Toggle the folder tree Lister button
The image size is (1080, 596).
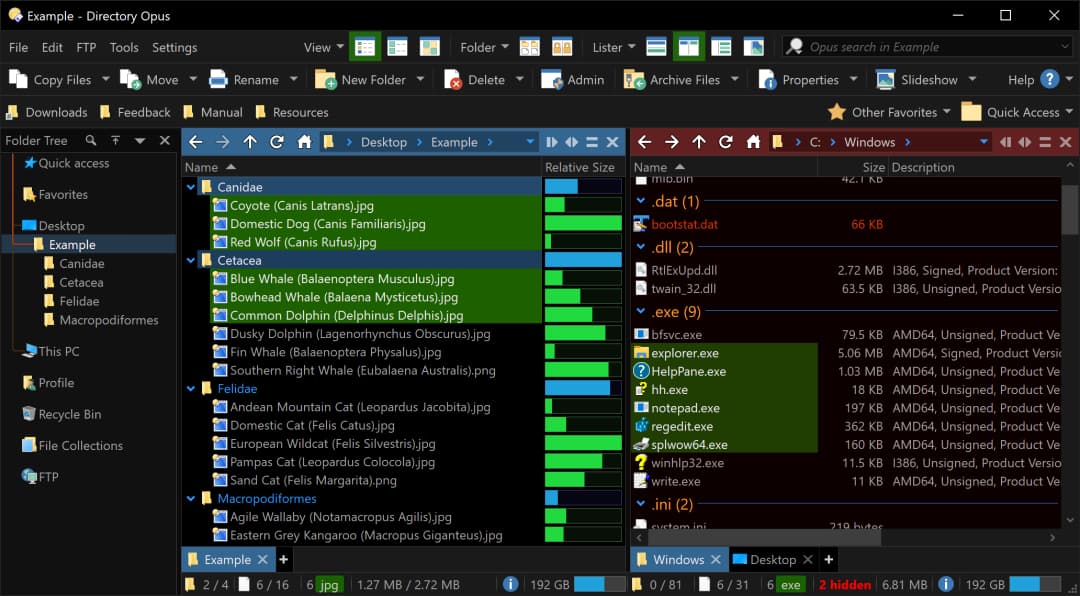pos(721,47)
